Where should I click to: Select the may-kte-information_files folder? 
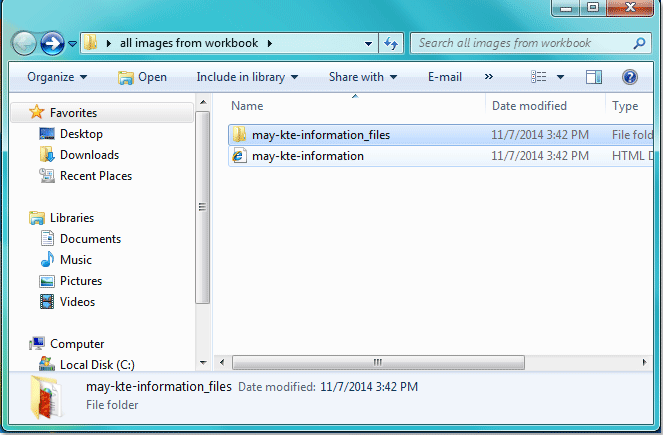point(320,135)
